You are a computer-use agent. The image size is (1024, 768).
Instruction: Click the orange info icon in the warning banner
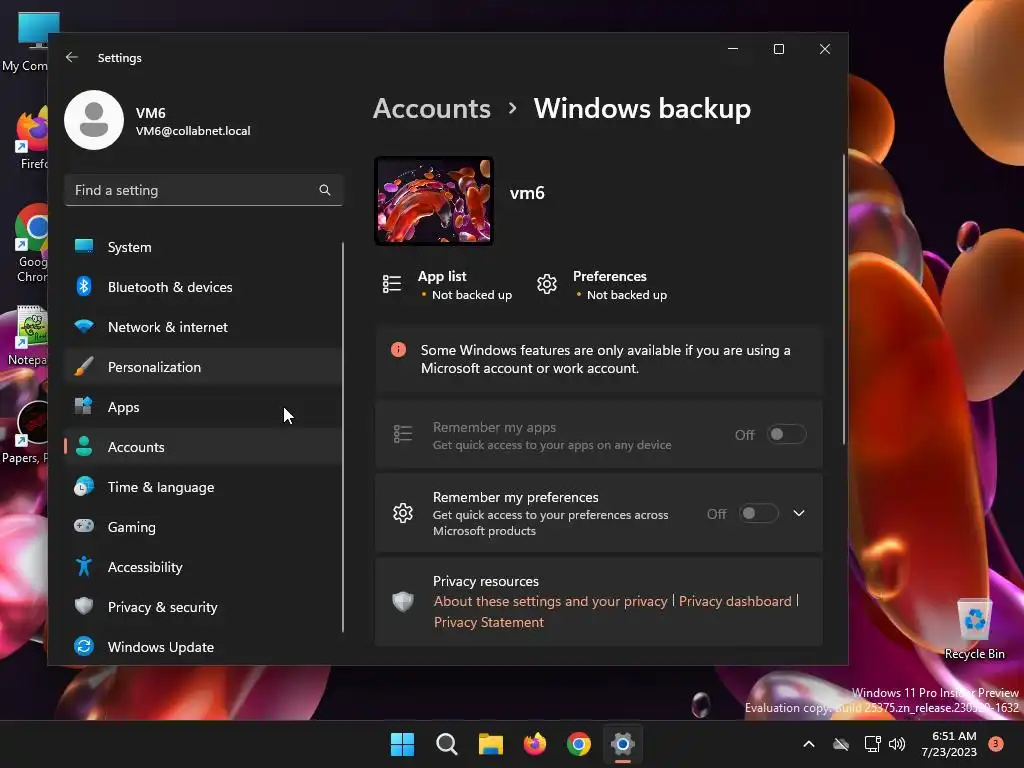pyautogui.click(x=398, y=349)
